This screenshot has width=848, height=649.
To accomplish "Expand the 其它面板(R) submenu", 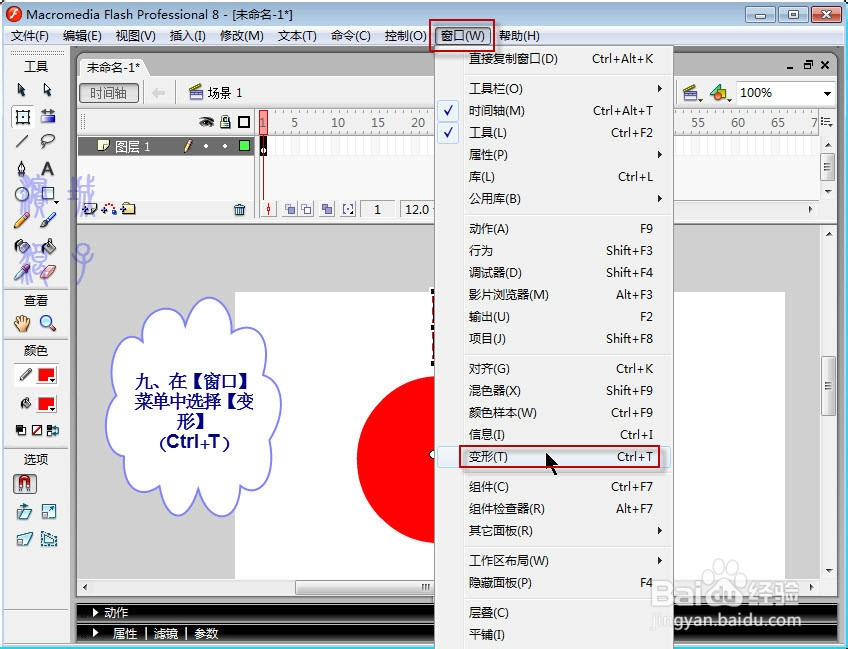I will [x=554, y=531].
